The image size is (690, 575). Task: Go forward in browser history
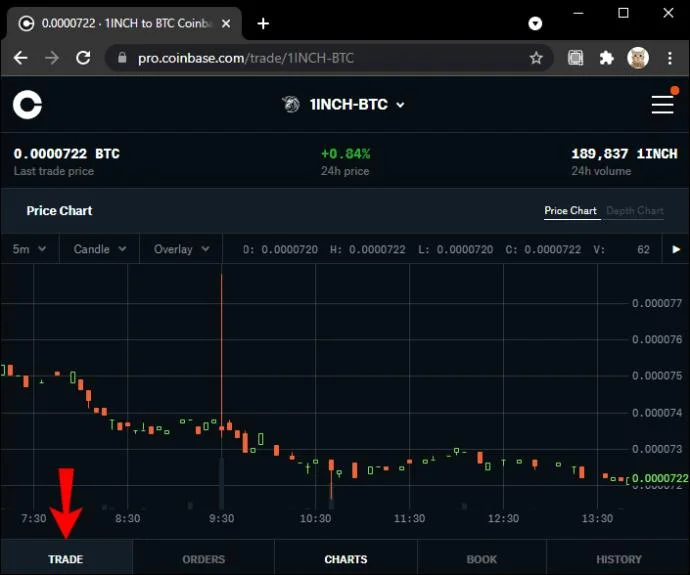point(52,58)
